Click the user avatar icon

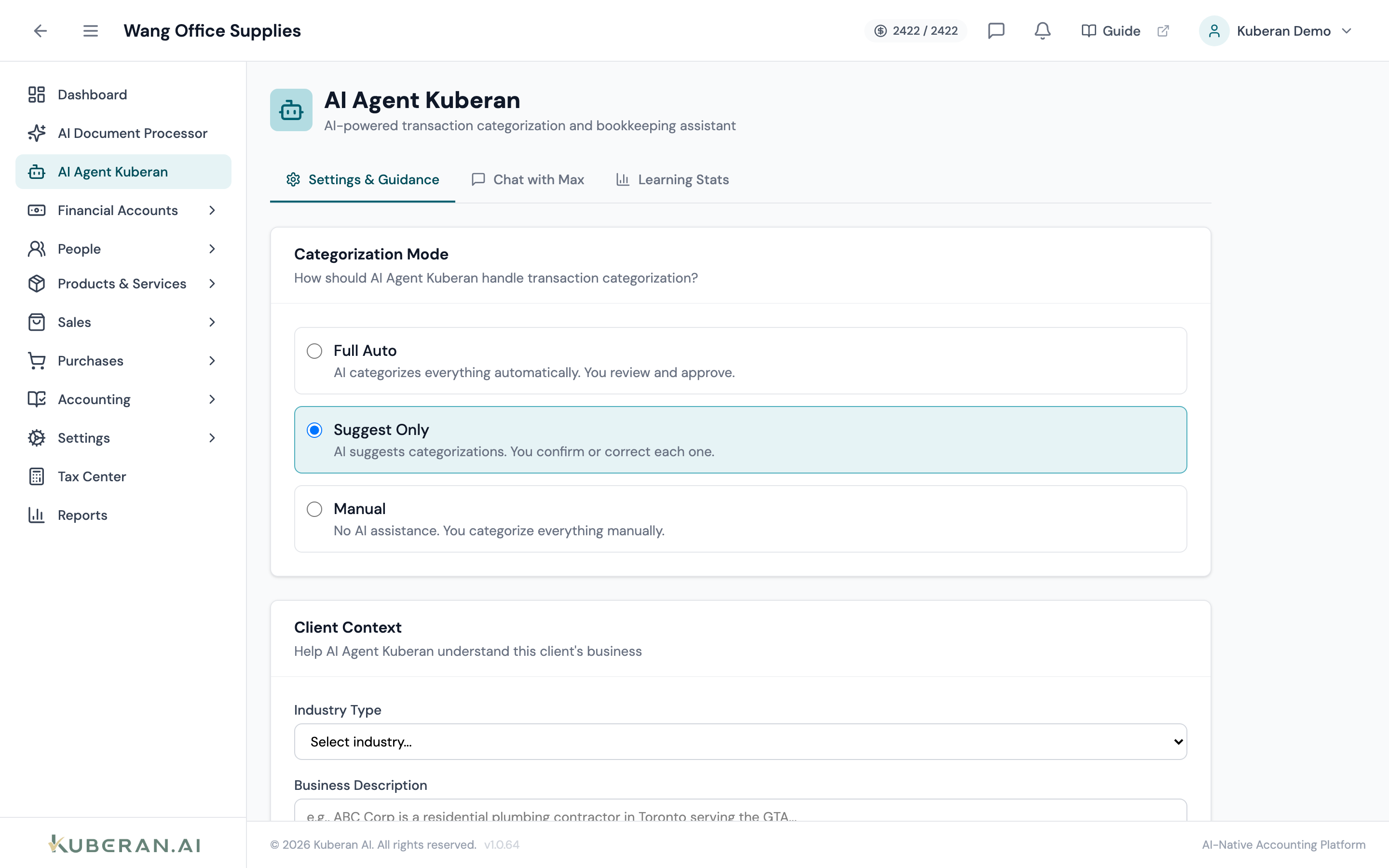tap(1213, 30)
